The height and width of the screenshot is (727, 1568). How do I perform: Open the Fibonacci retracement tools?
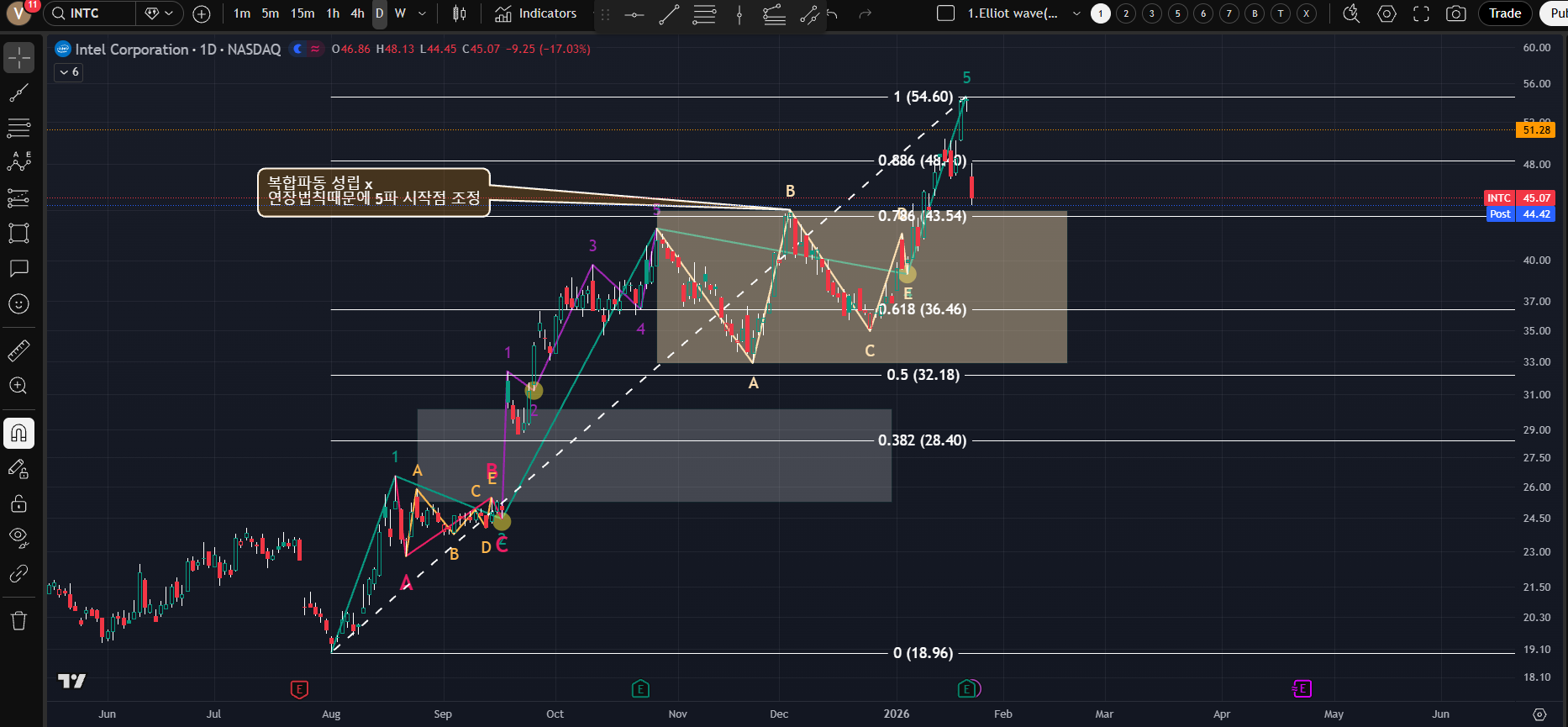(x=18, y=128)
